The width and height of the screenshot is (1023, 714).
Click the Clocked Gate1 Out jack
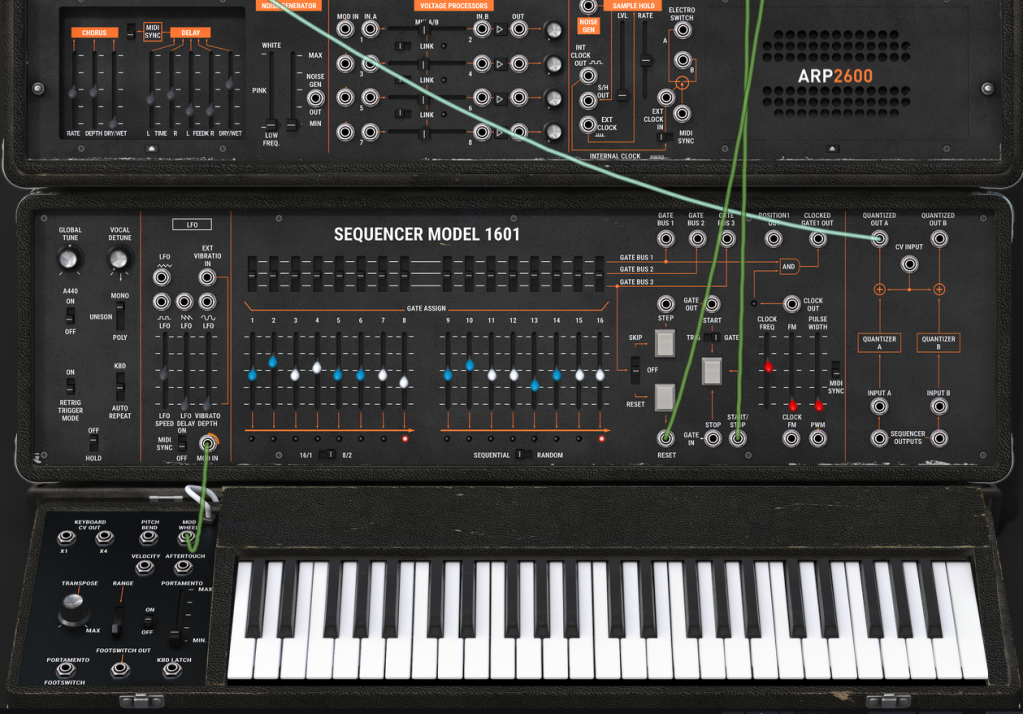817,239
